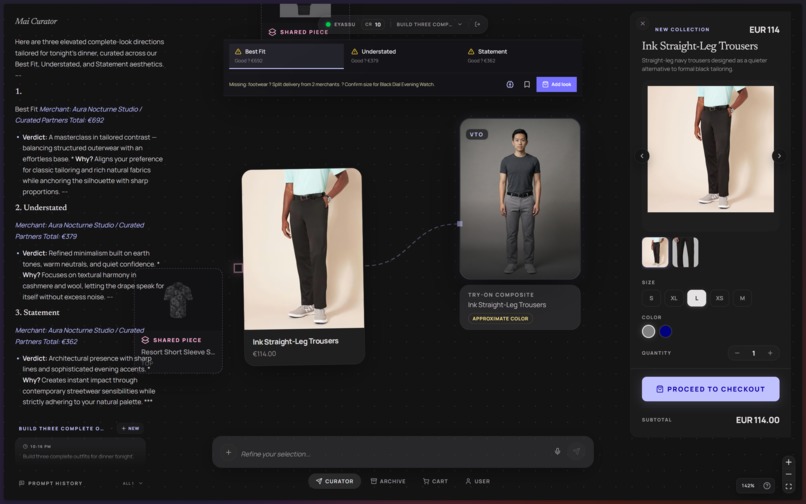Open the User nav tab

click(478, 481)
